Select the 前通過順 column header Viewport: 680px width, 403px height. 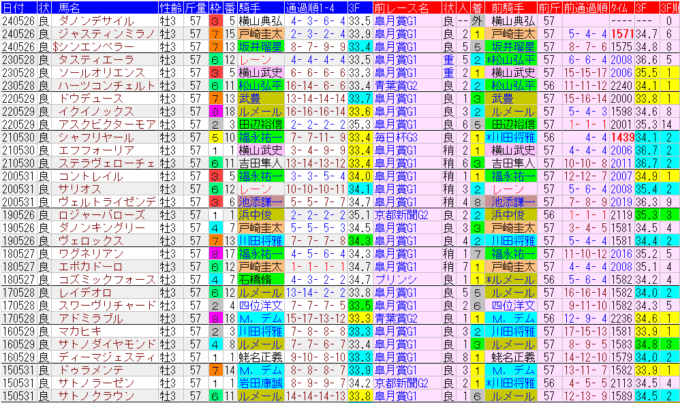(x=585, y=7)
